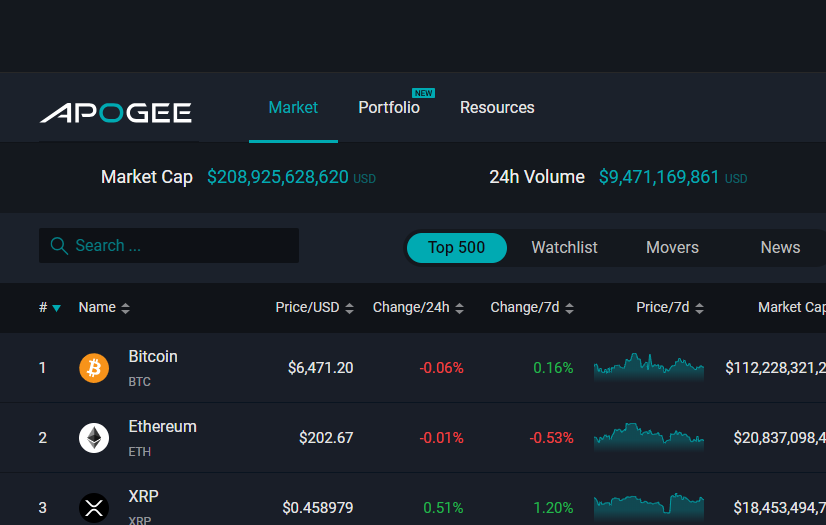826x525 pixels.
Task: Sort table by Change/7d column
Action: pos(532,308)
